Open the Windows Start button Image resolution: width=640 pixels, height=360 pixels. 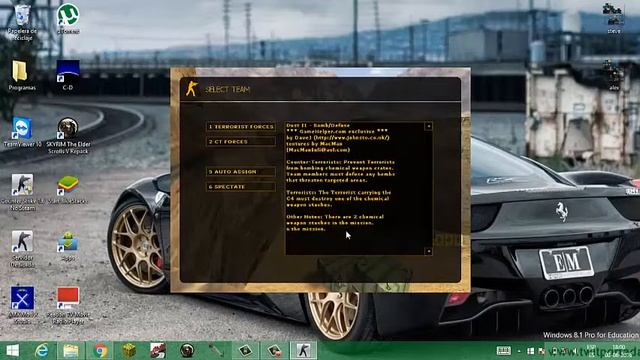coord(12,351)
